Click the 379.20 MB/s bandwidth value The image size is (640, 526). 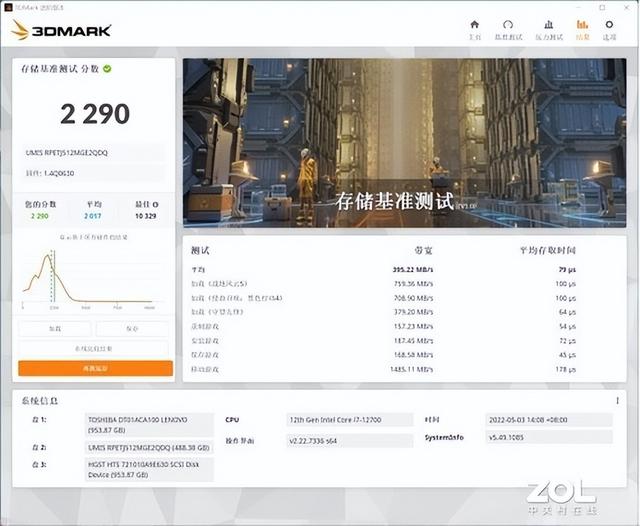(413, 312)
